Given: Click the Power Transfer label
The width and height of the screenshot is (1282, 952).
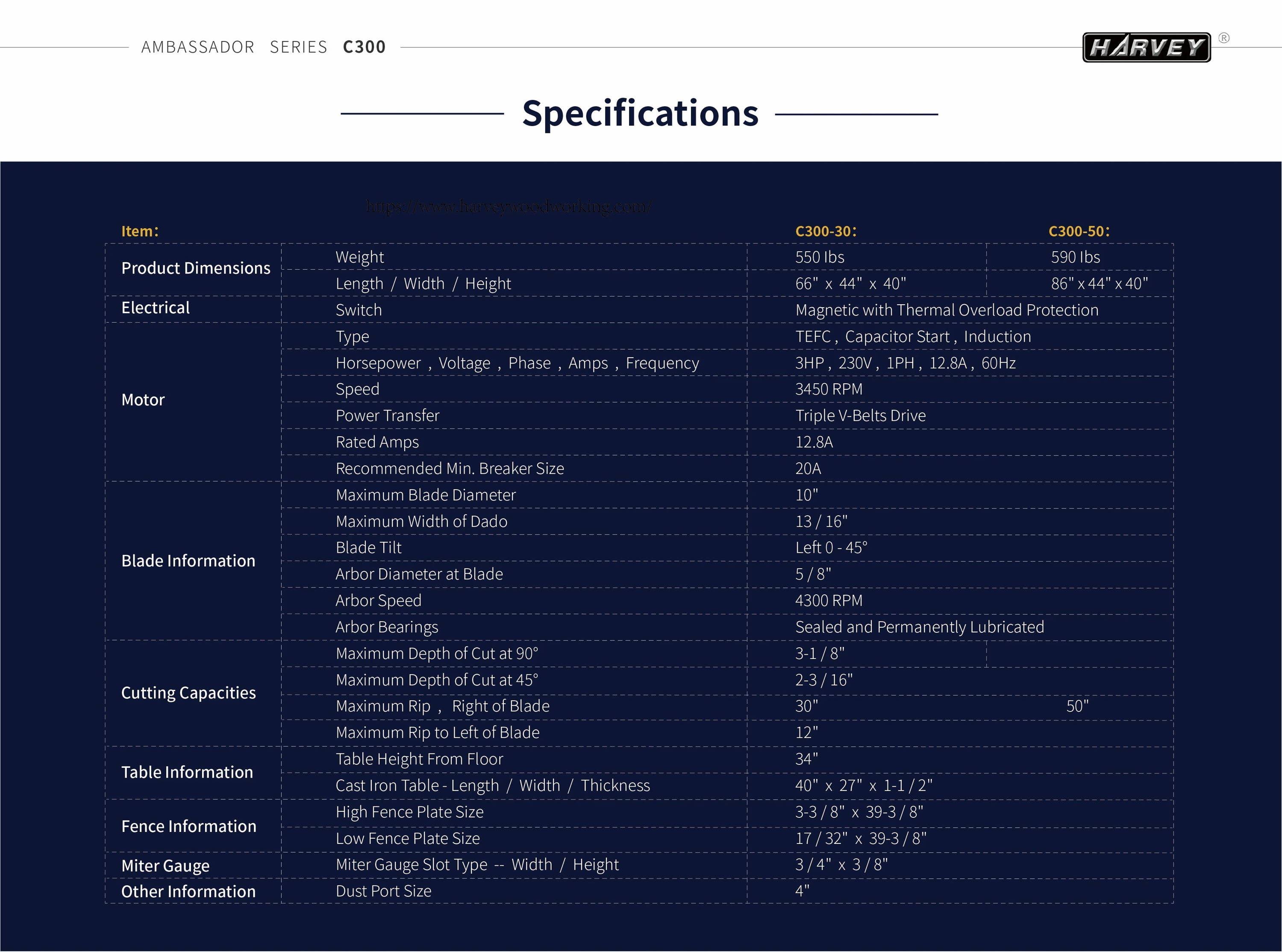Looking at the screenshot, I should pyautogui.click(x=387, y=415).
